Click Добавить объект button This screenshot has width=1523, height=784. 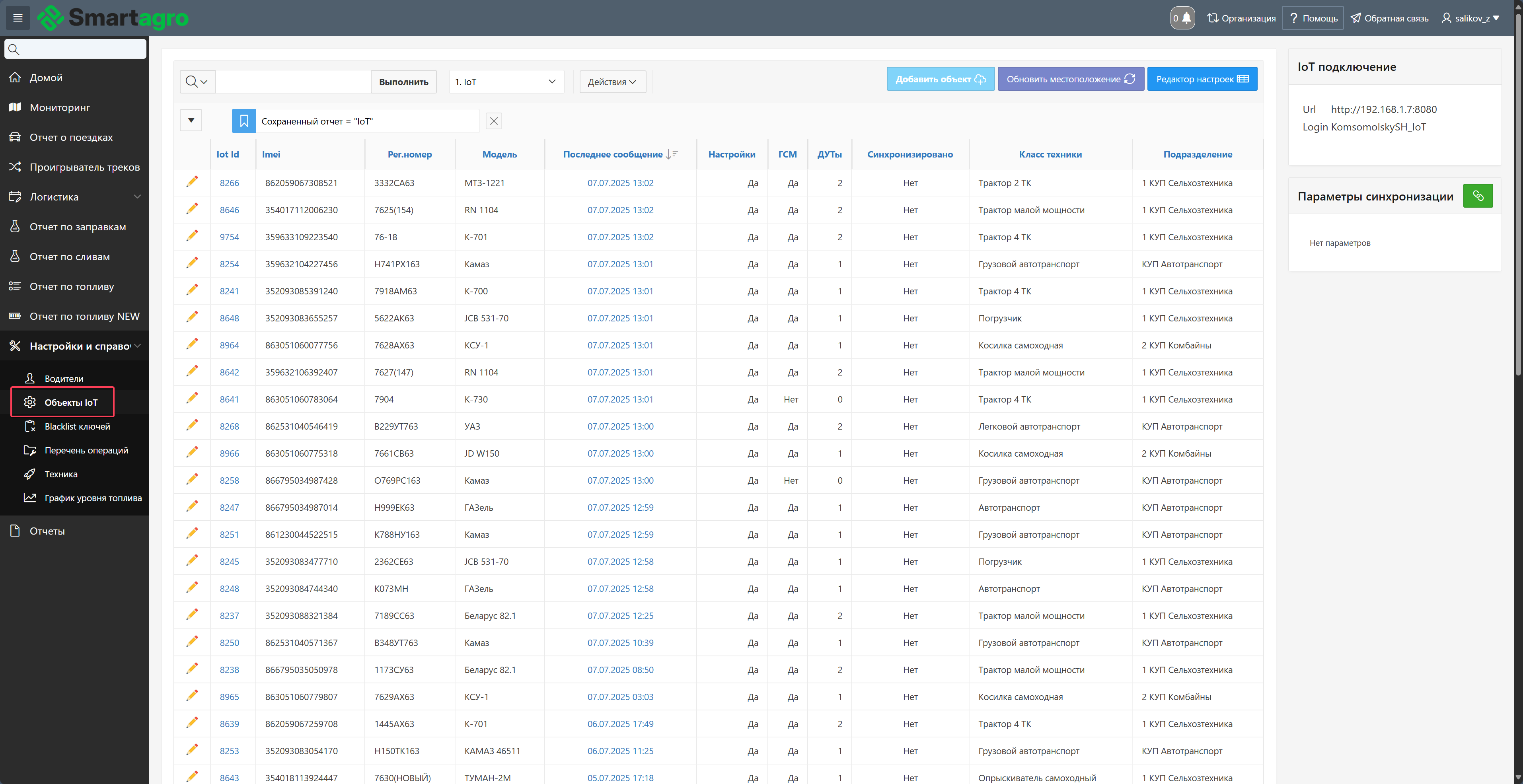pos(940,79)
